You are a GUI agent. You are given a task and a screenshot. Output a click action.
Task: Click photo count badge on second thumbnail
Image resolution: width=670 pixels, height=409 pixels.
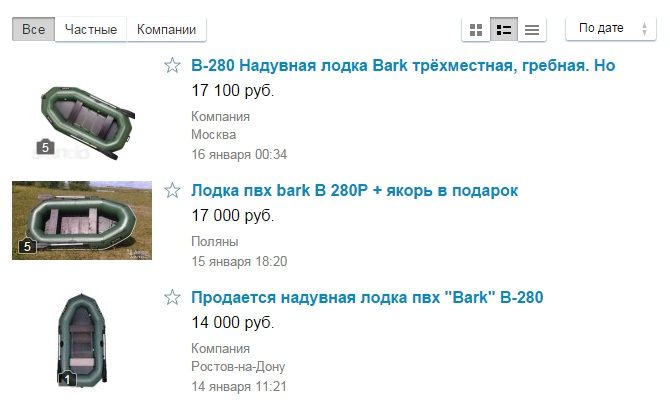pos(27,246)
